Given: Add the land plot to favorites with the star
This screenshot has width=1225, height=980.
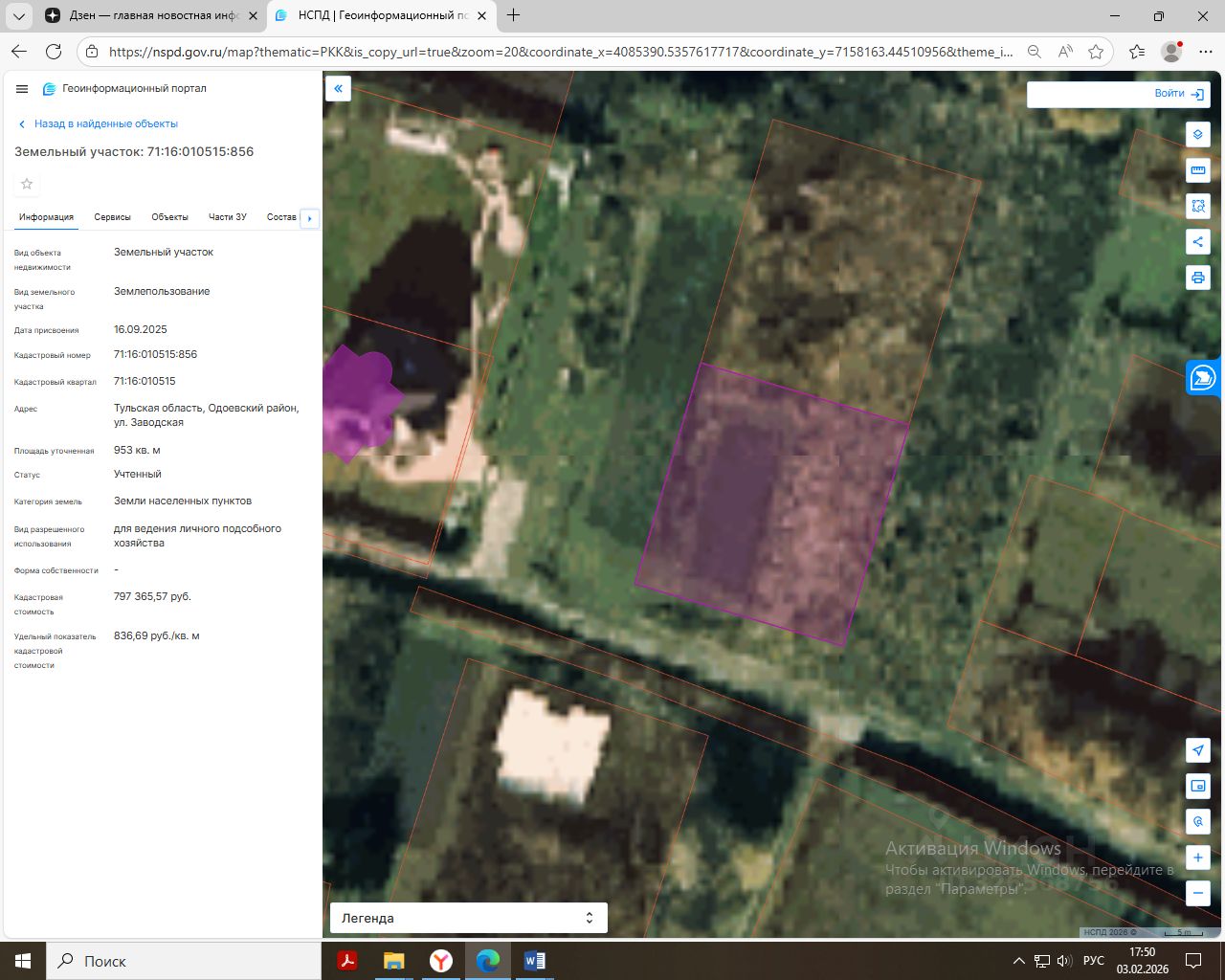Looking at the screenshot, I should tap(27, 184).
